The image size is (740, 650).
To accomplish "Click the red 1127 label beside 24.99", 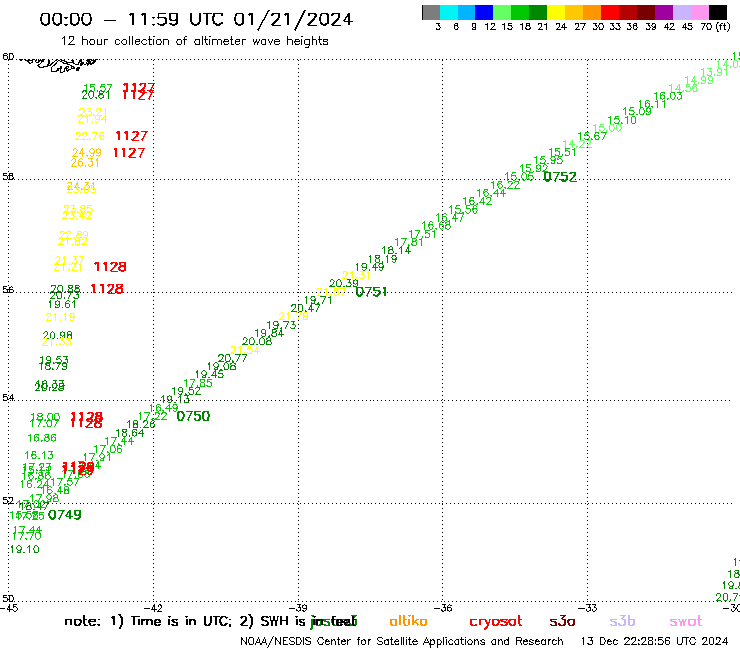I will (129, 153).
